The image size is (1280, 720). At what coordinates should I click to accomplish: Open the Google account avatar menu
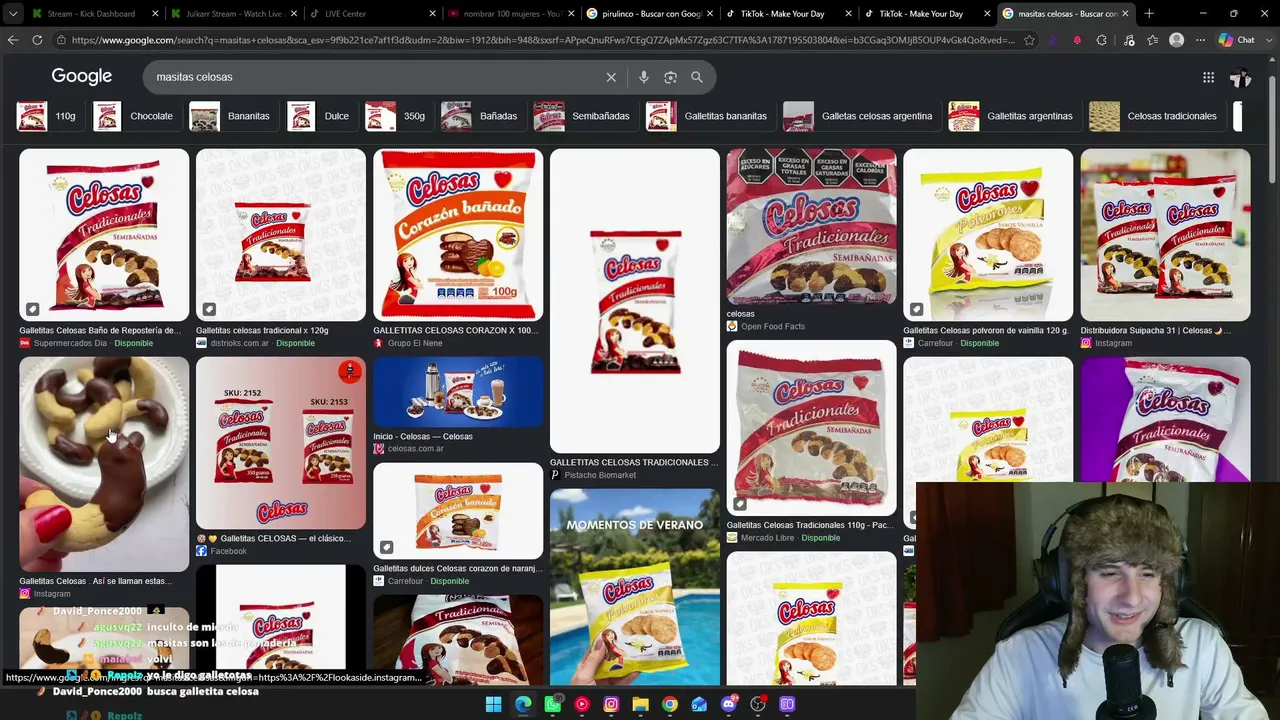(x=1241, y=77)
